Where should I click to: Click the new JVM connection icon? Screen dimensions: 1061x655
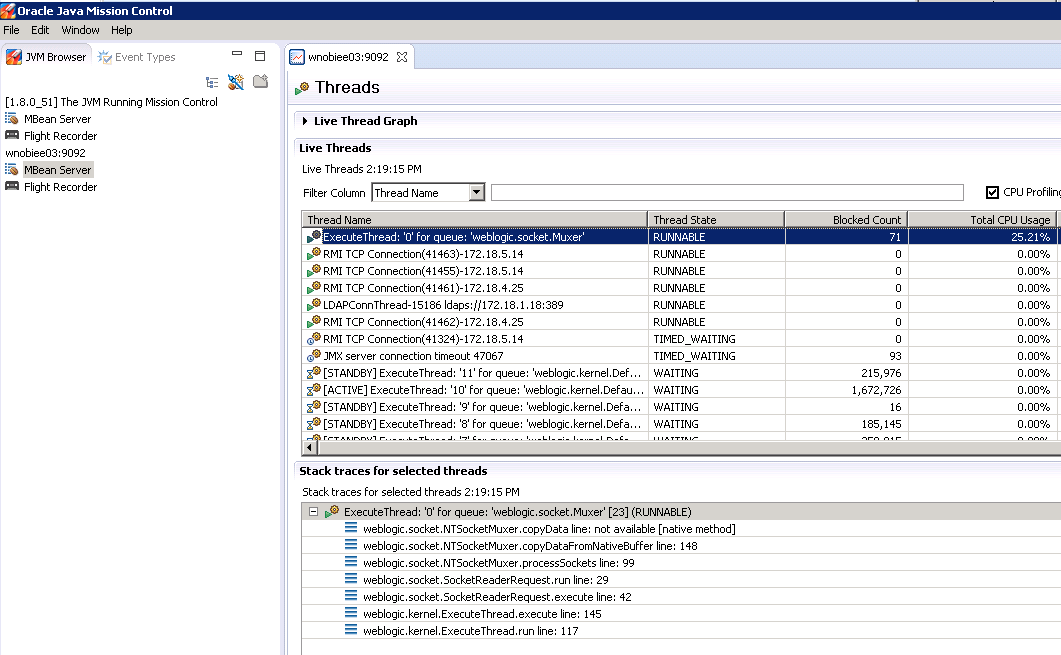236,82
